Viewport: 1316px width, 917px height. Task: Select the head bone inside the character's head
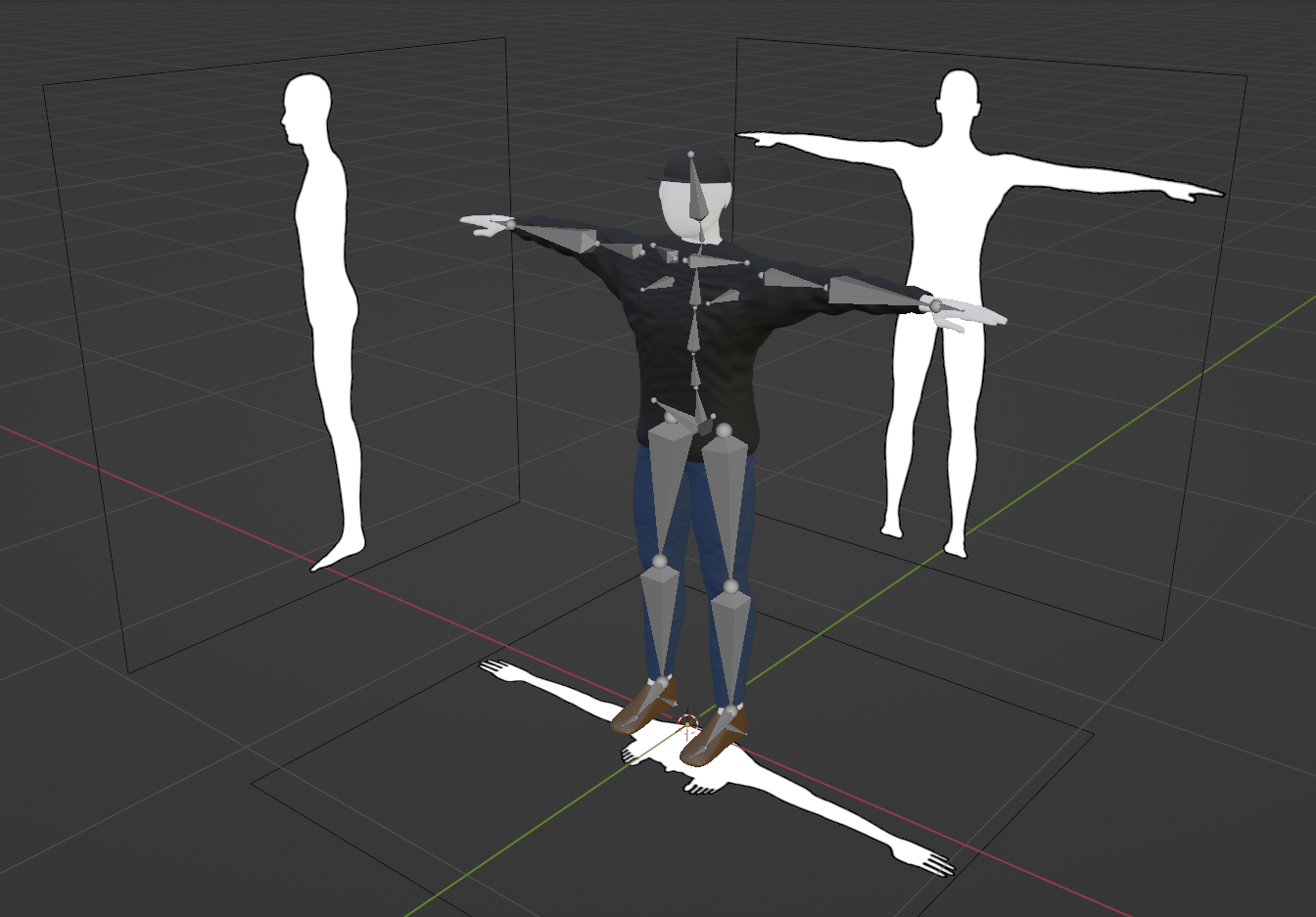click(x=698, y=196)
